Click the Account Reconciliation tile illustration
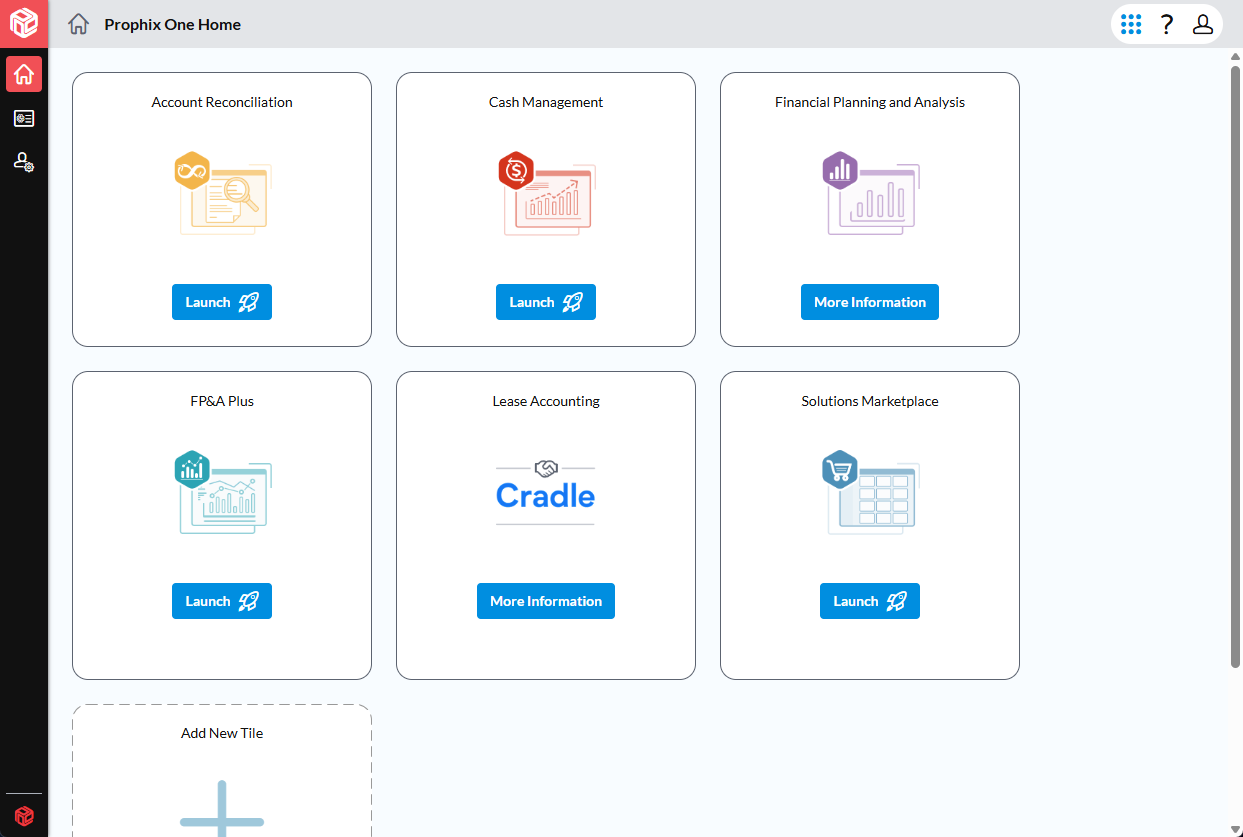The image size is (1243, 837). coord(222,194)
